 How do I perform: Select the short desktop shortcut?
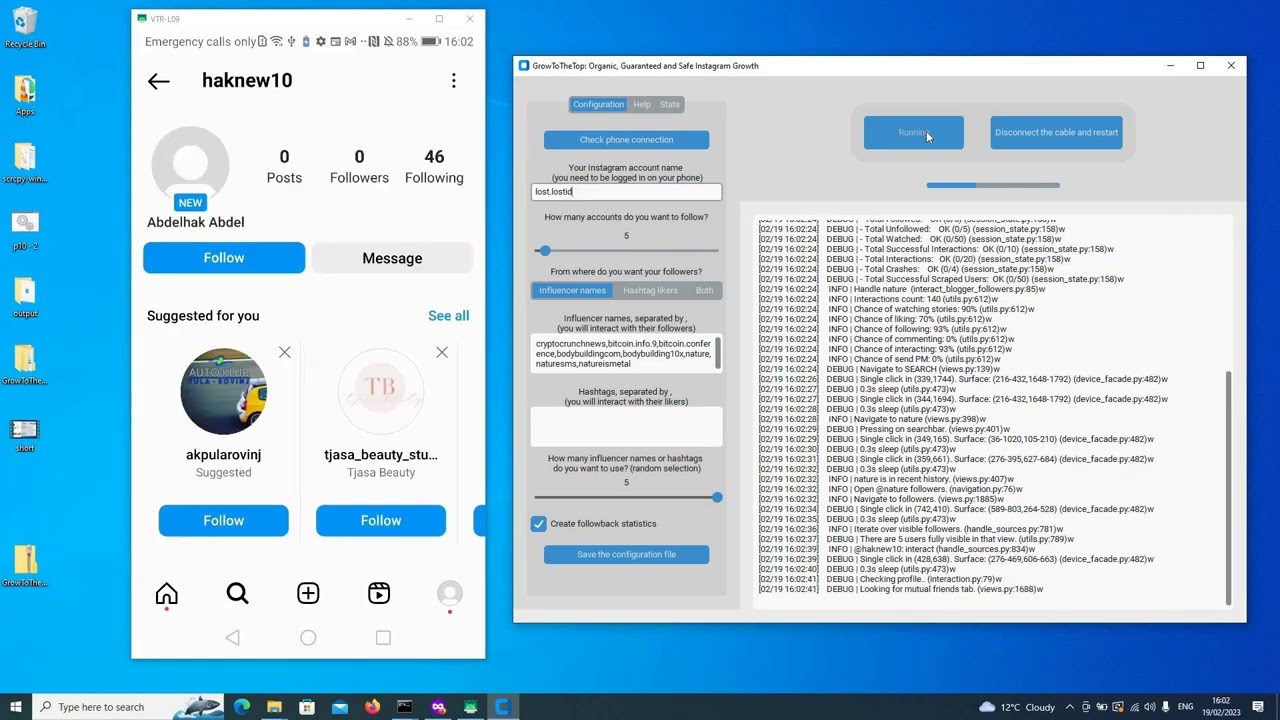[25, 436]
